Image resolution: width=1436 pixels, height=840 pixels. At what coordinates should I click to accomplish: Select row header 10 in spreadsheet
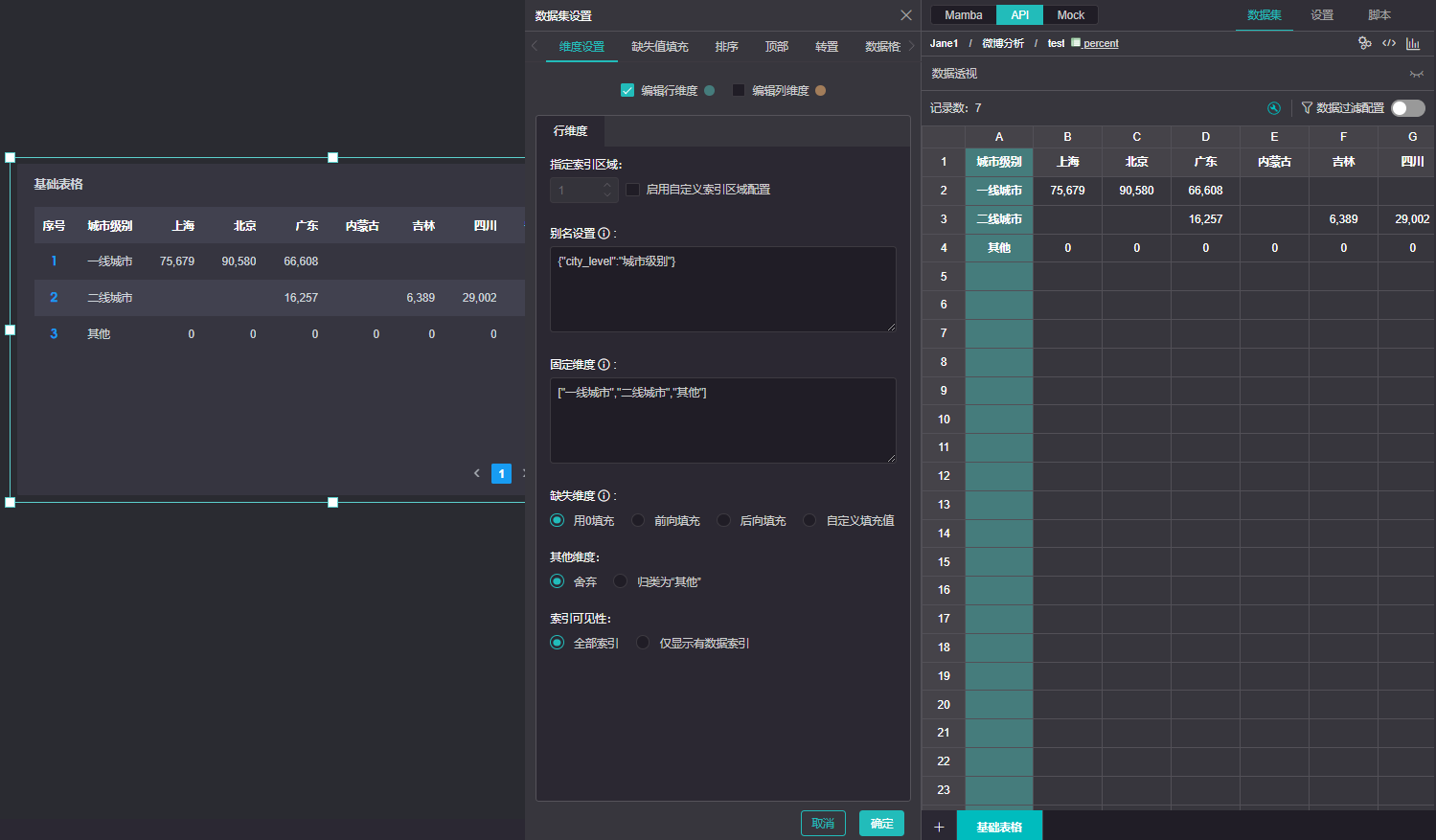coord(944,420)
